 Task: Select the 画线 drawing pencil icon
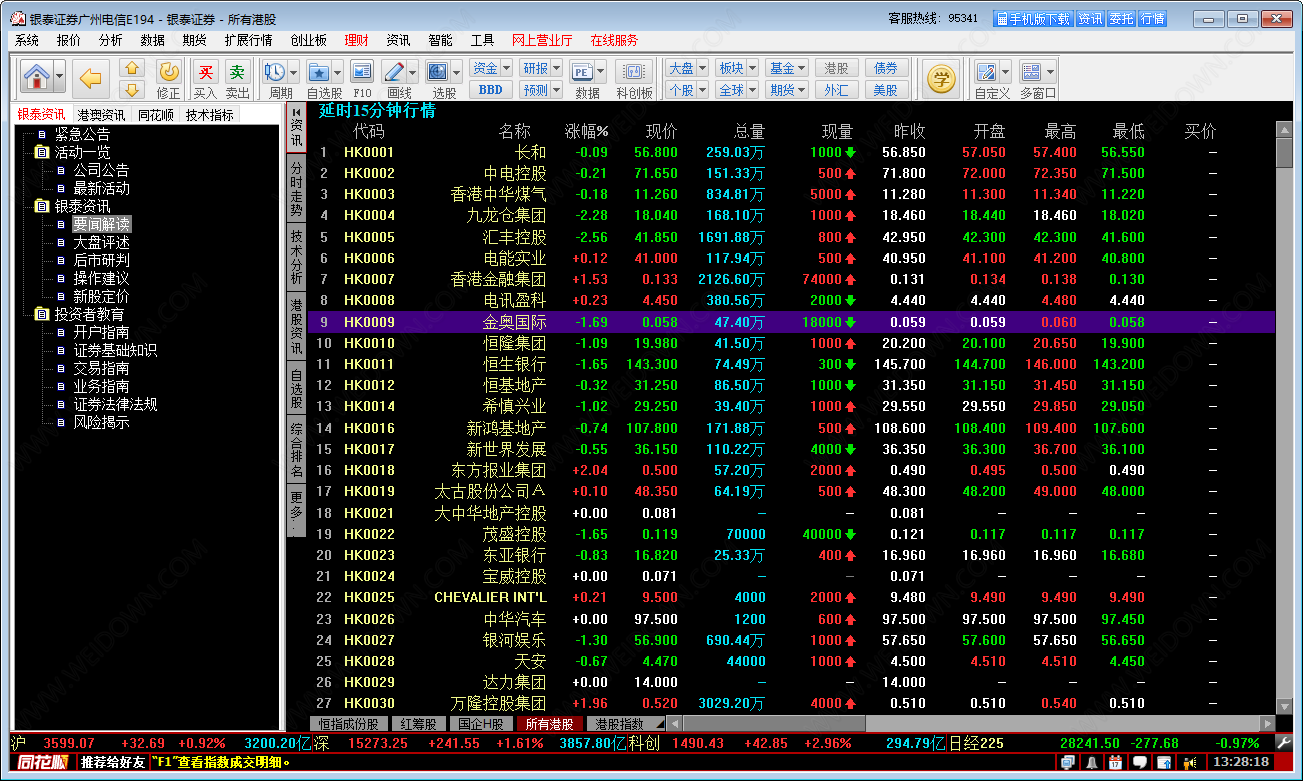(394, 72)
